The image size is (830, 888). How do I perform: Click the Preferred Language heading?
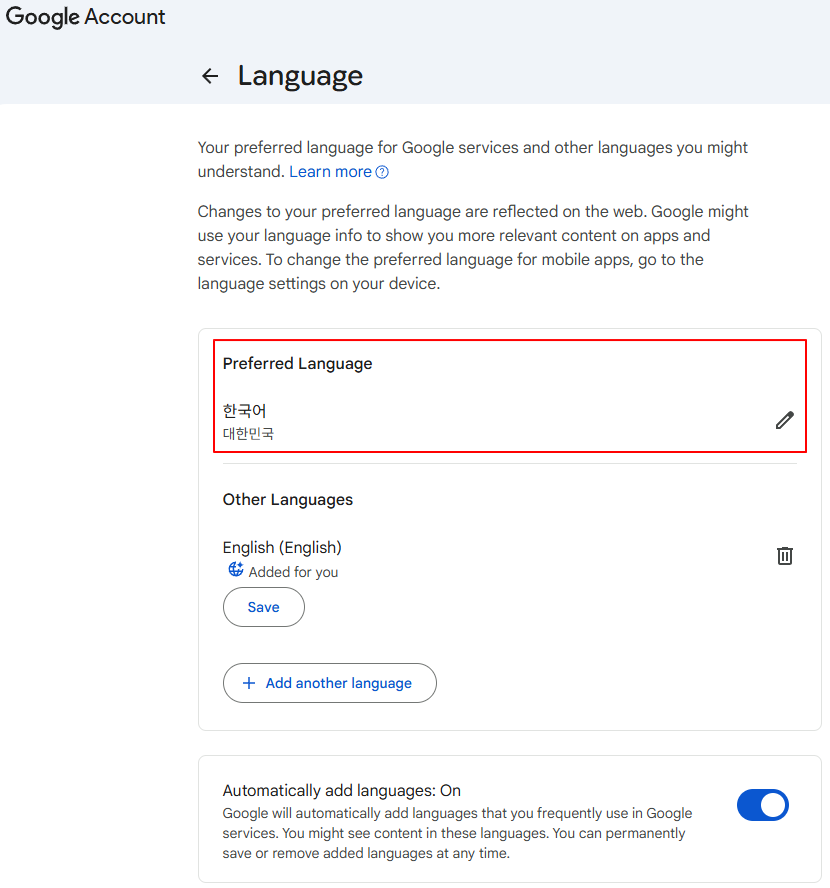point(297,364)
